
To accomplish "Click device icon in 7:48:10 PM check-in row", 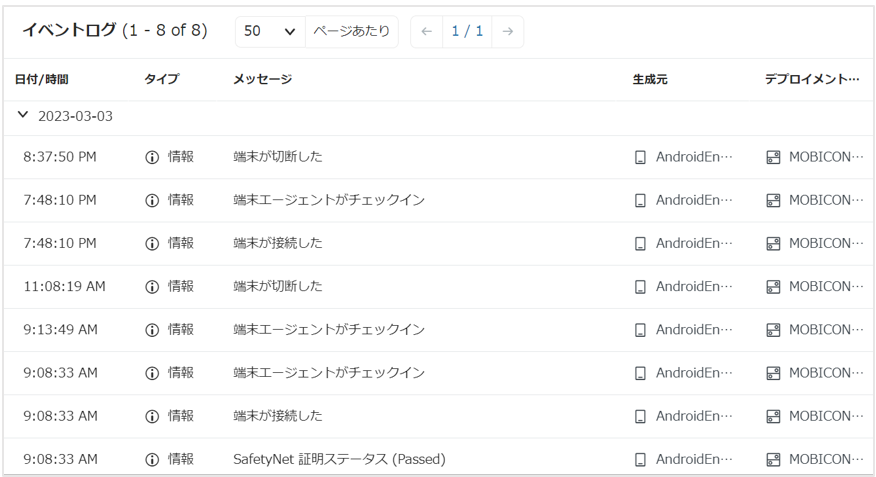I will click(x=640, y=200).
